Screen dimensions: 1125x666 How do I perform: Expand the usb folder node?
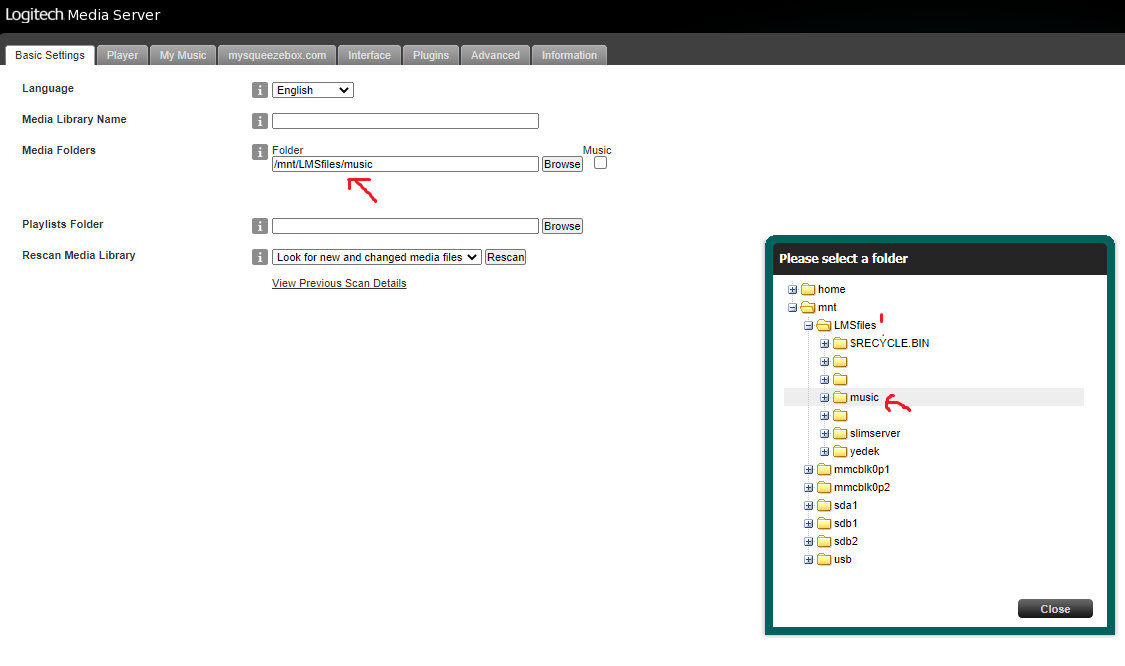809,559
